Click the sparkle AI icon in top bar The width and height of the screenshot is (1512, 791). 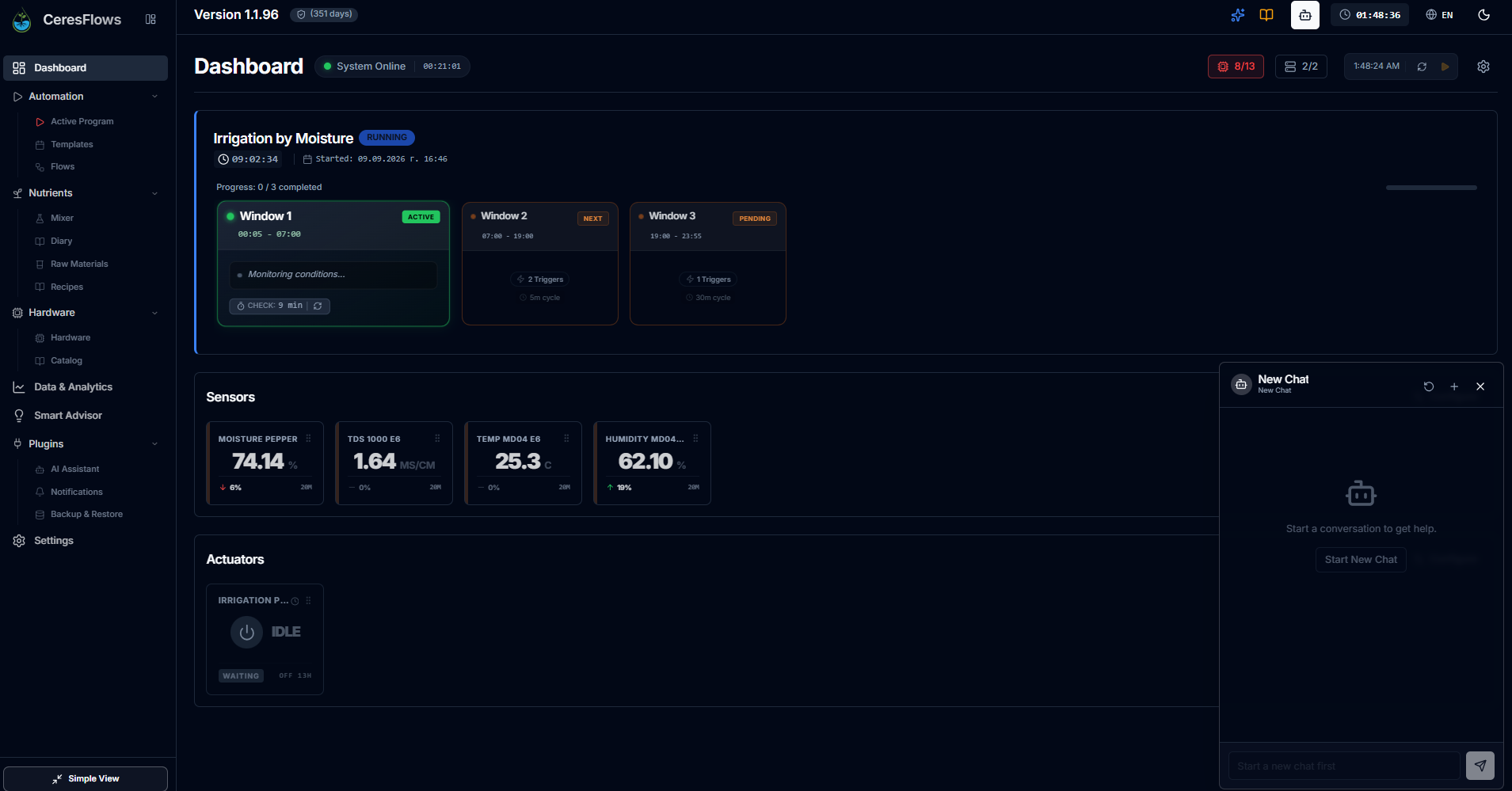pos(1238,15)
